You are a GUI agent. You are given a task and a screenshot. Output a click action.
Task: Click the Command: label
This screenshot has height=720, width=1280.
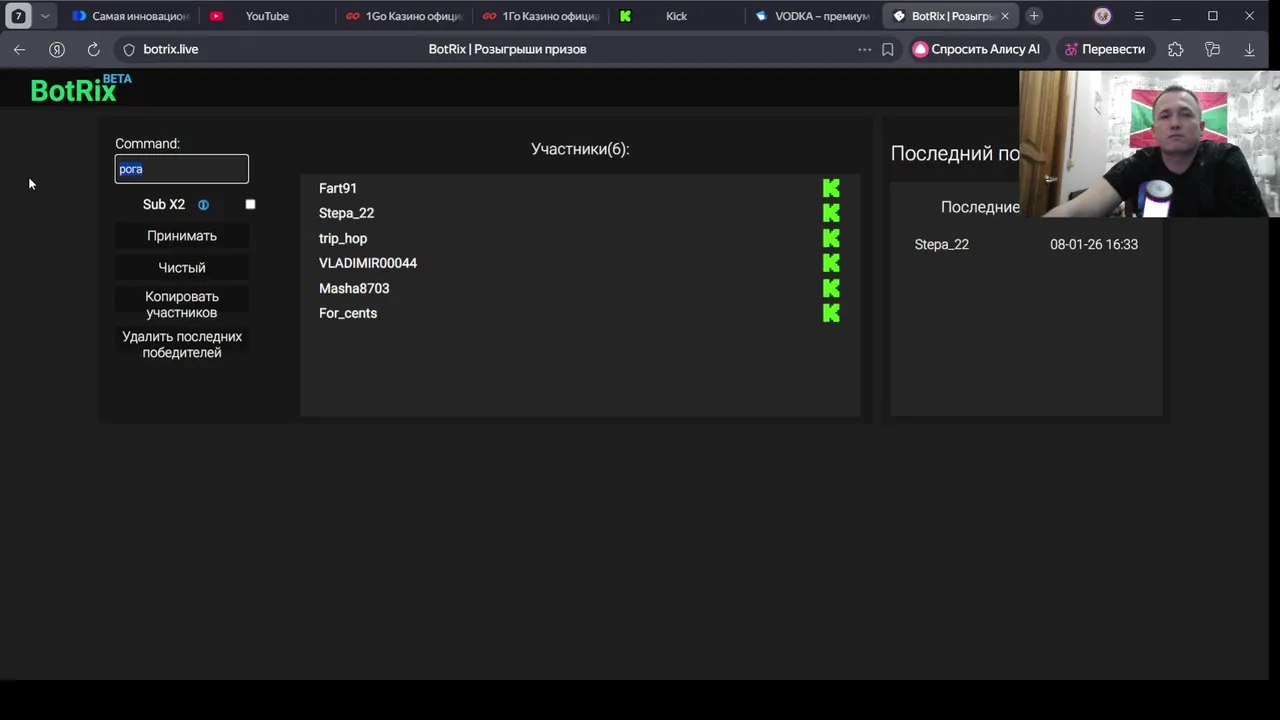click(x=147, y=144)
